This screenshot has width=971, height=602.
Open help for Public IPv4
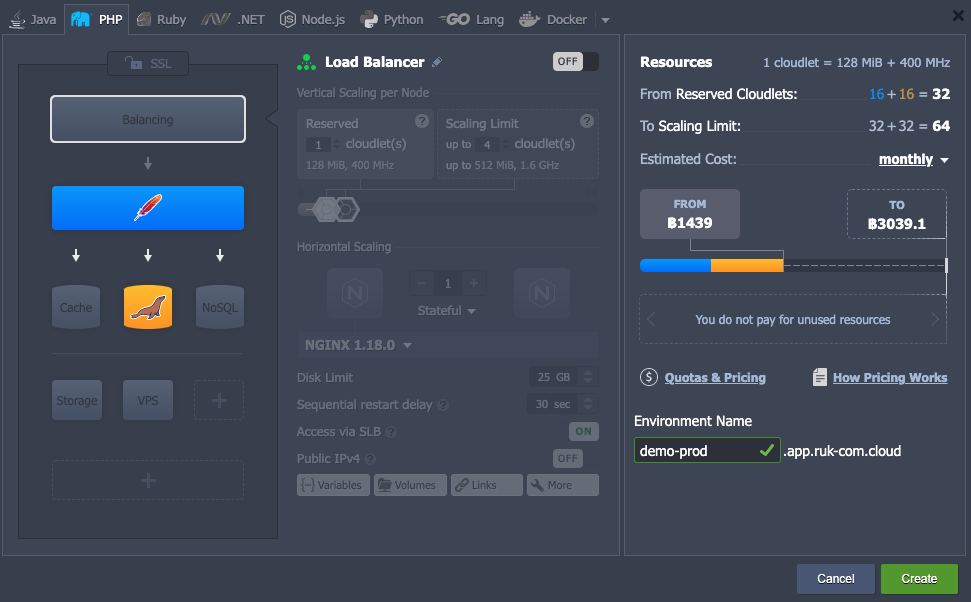[x=370, y=459]
